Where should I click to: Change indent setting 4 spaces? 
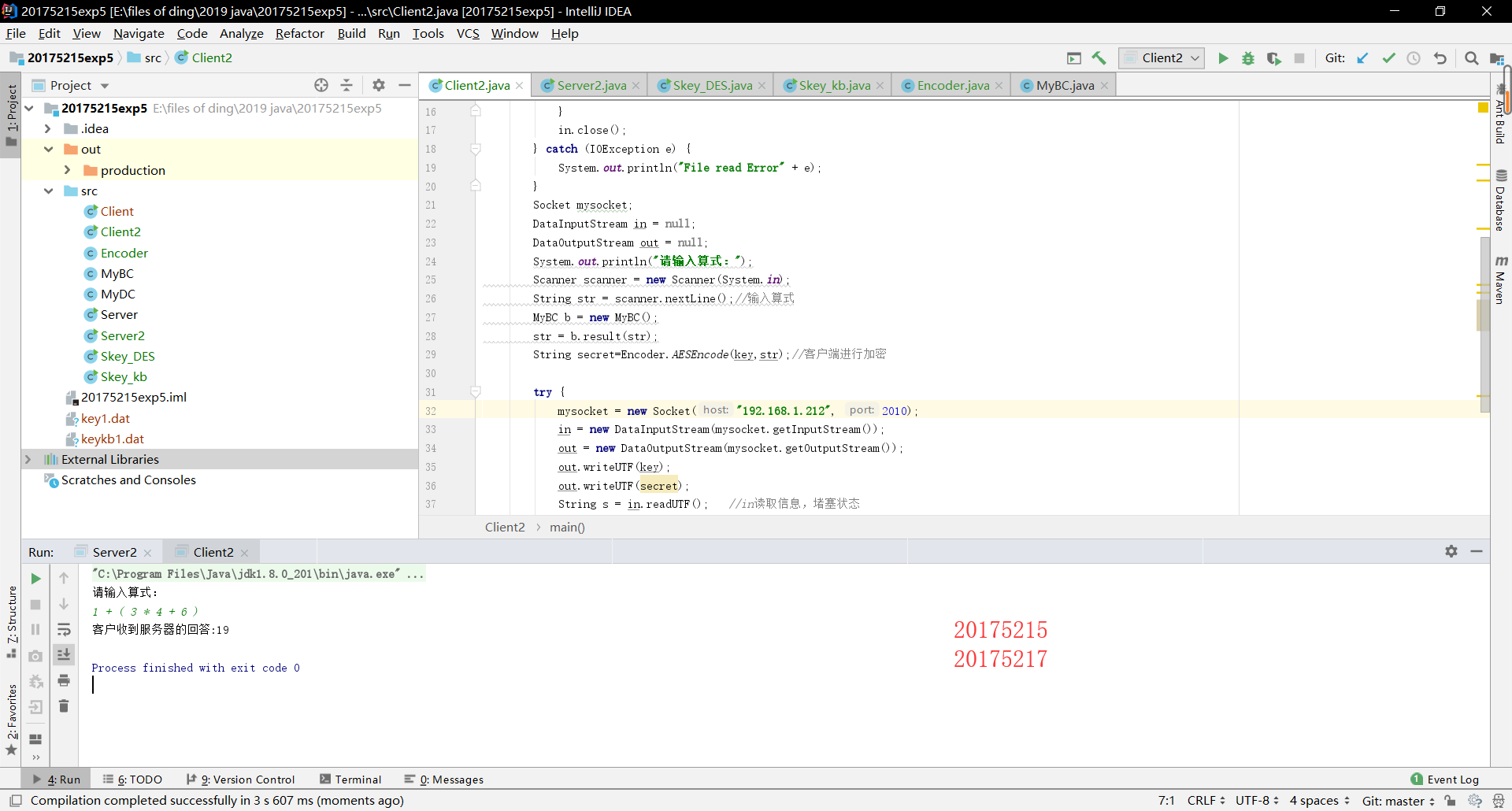(1319, 801)
